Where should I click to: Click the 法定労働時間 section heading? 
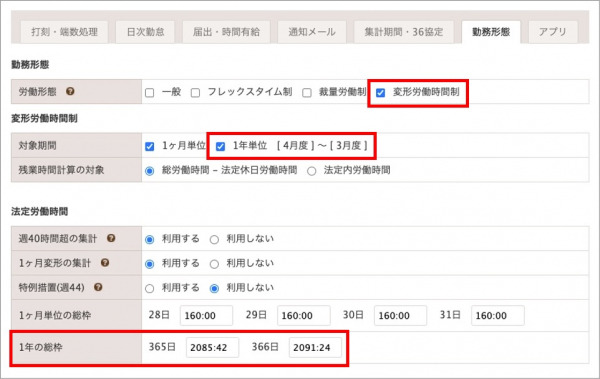(39, 211)
